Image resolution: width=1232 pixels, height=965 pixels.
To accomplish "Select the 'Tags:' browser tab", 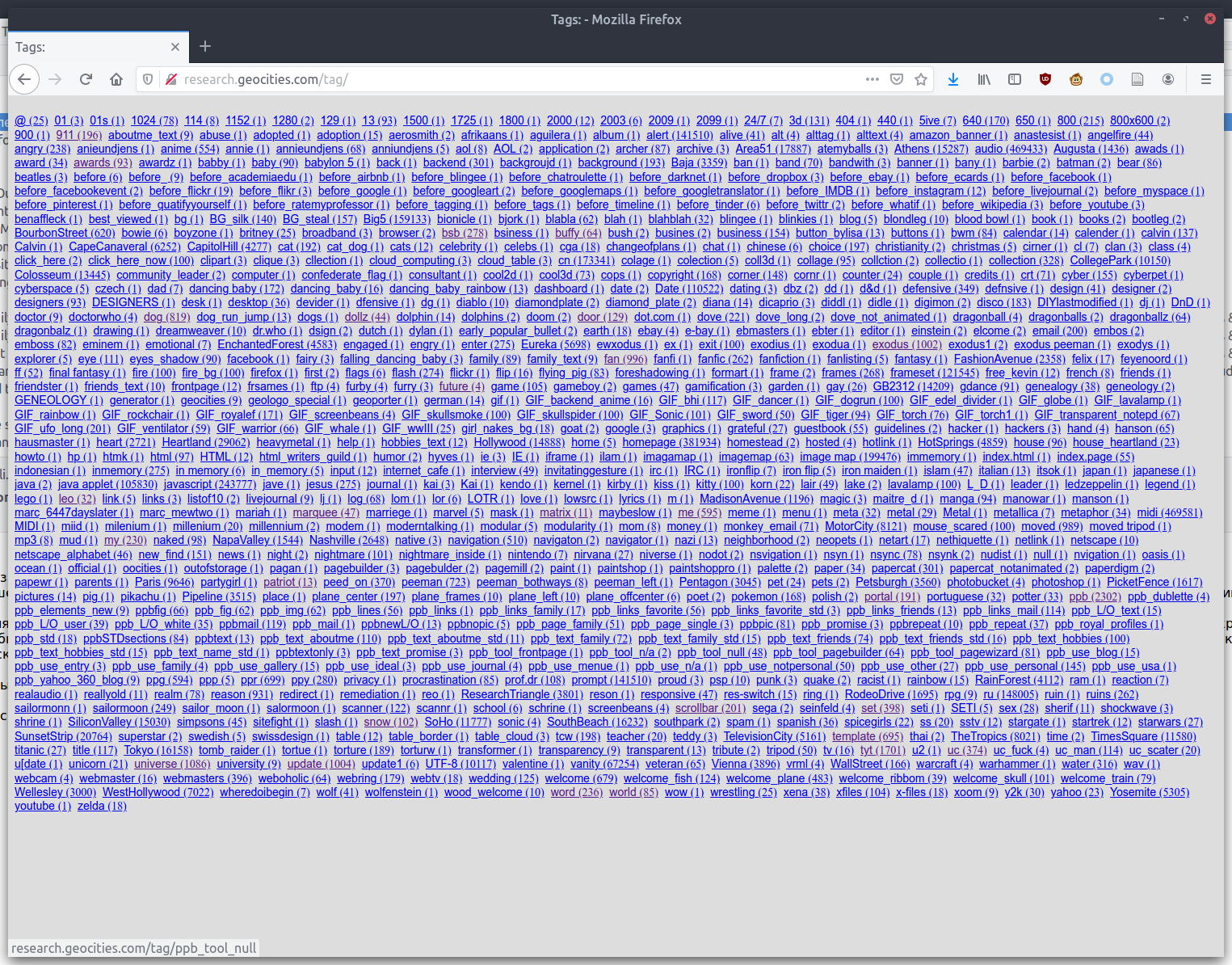I will pyautogui.click(x=89, y=47).
